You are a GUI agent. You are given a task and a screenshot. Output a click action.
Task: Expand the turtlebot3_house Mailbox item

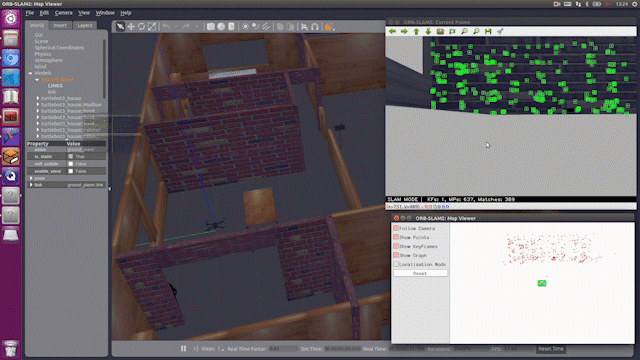38,104
